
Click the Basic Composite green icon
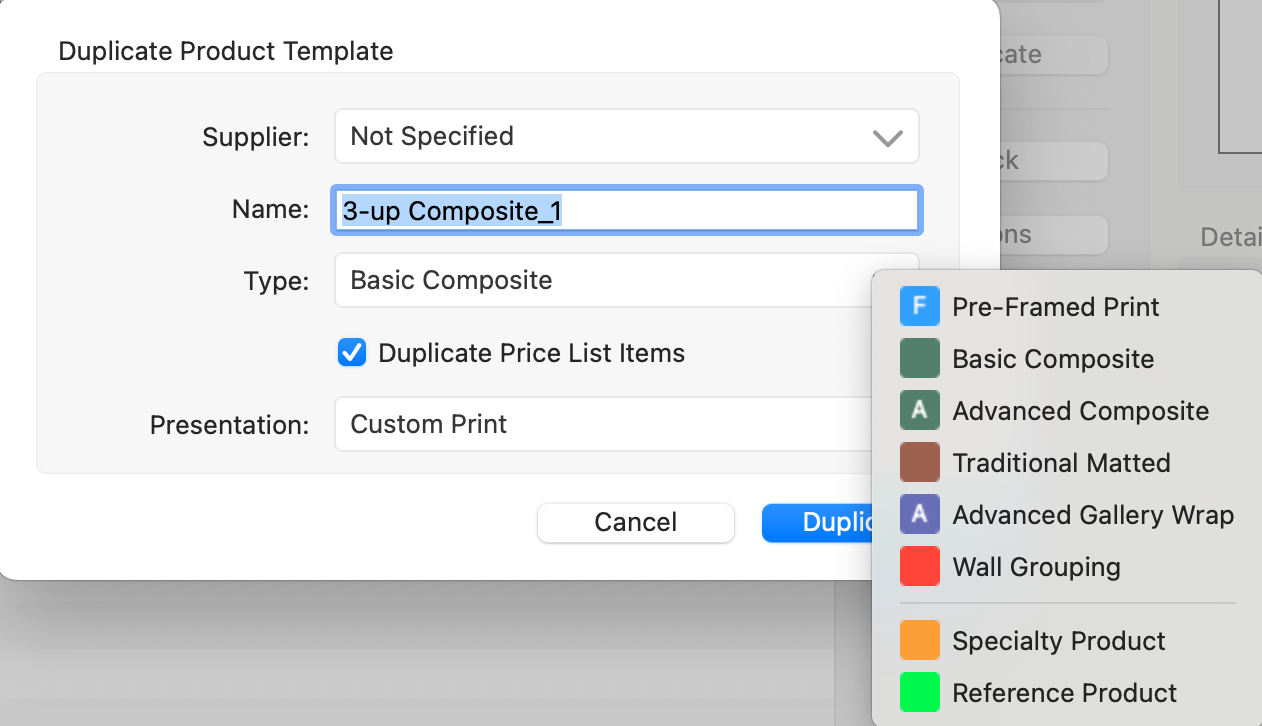click(x=919, y=359)
